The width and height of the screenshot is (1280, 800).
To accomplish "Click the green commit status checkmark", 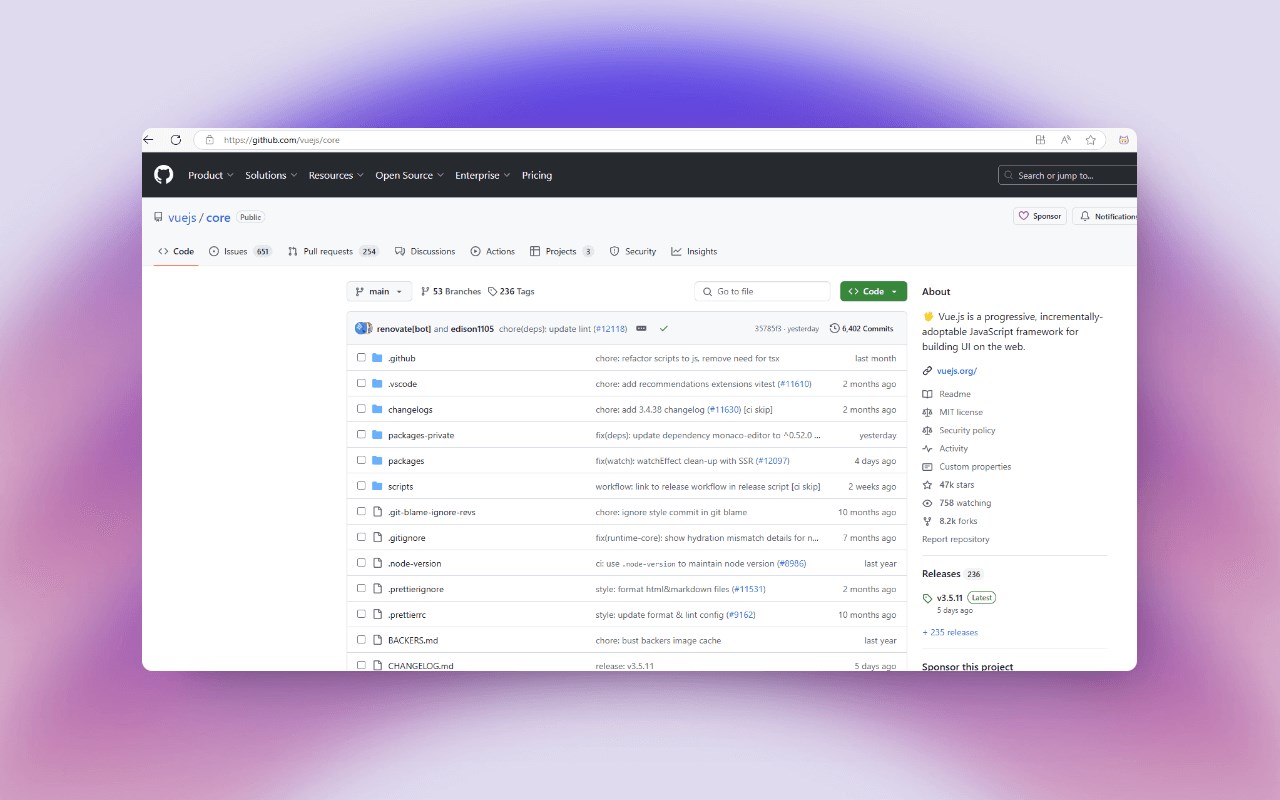I will [664, 328].
